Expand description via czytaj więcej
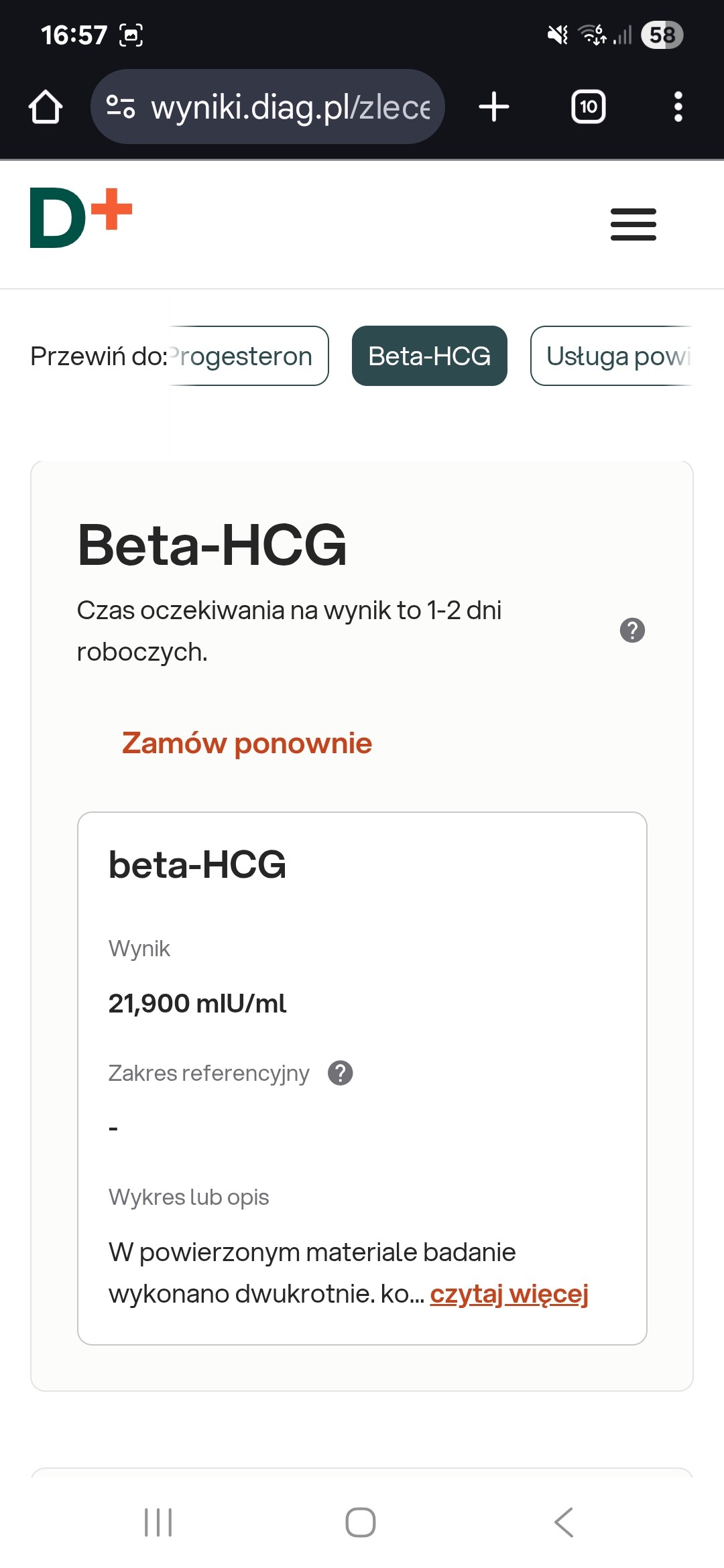Viewport: 724px width, 1568px height. [509, 1294]
